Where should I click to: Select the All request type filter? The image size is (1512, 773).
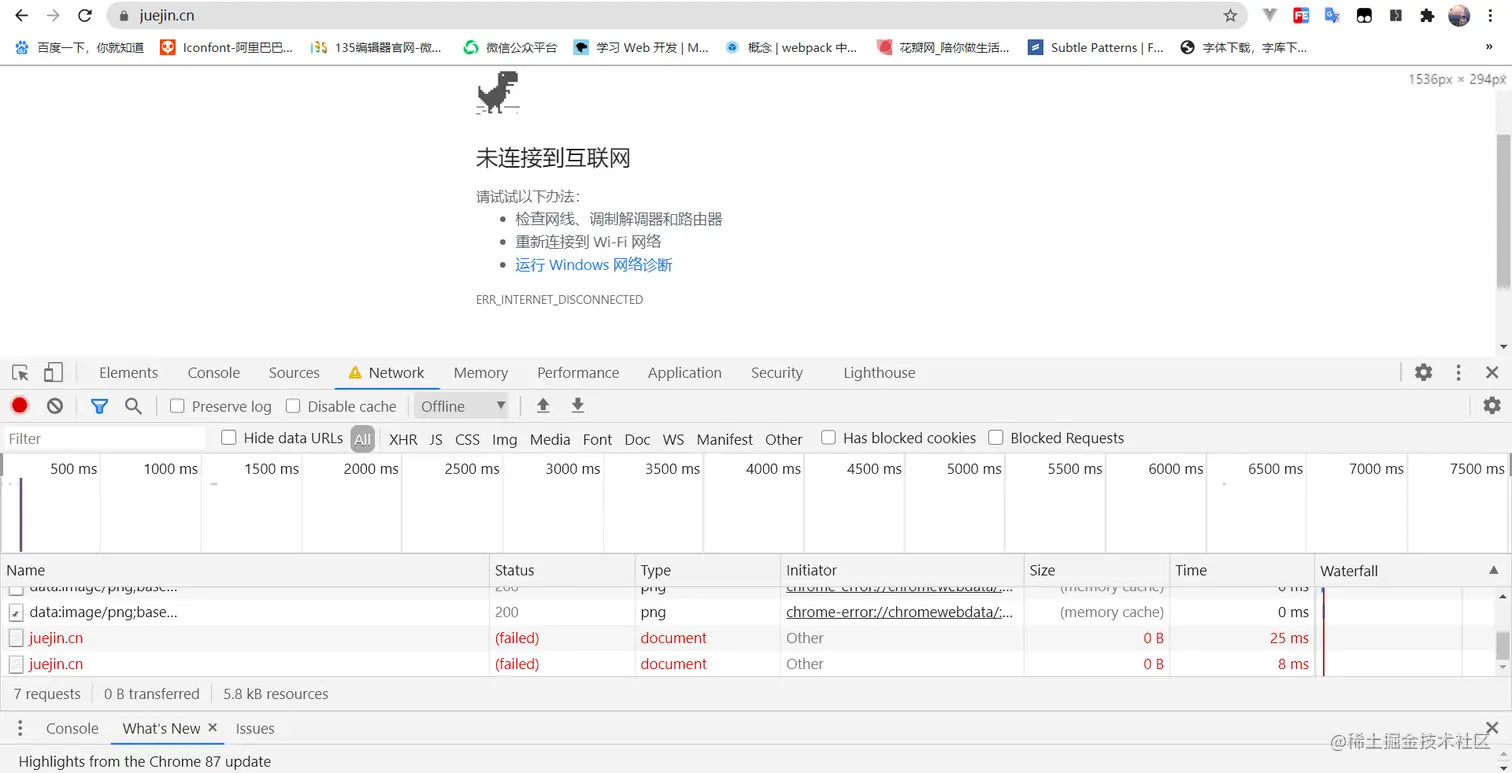[x=362, y=439]
